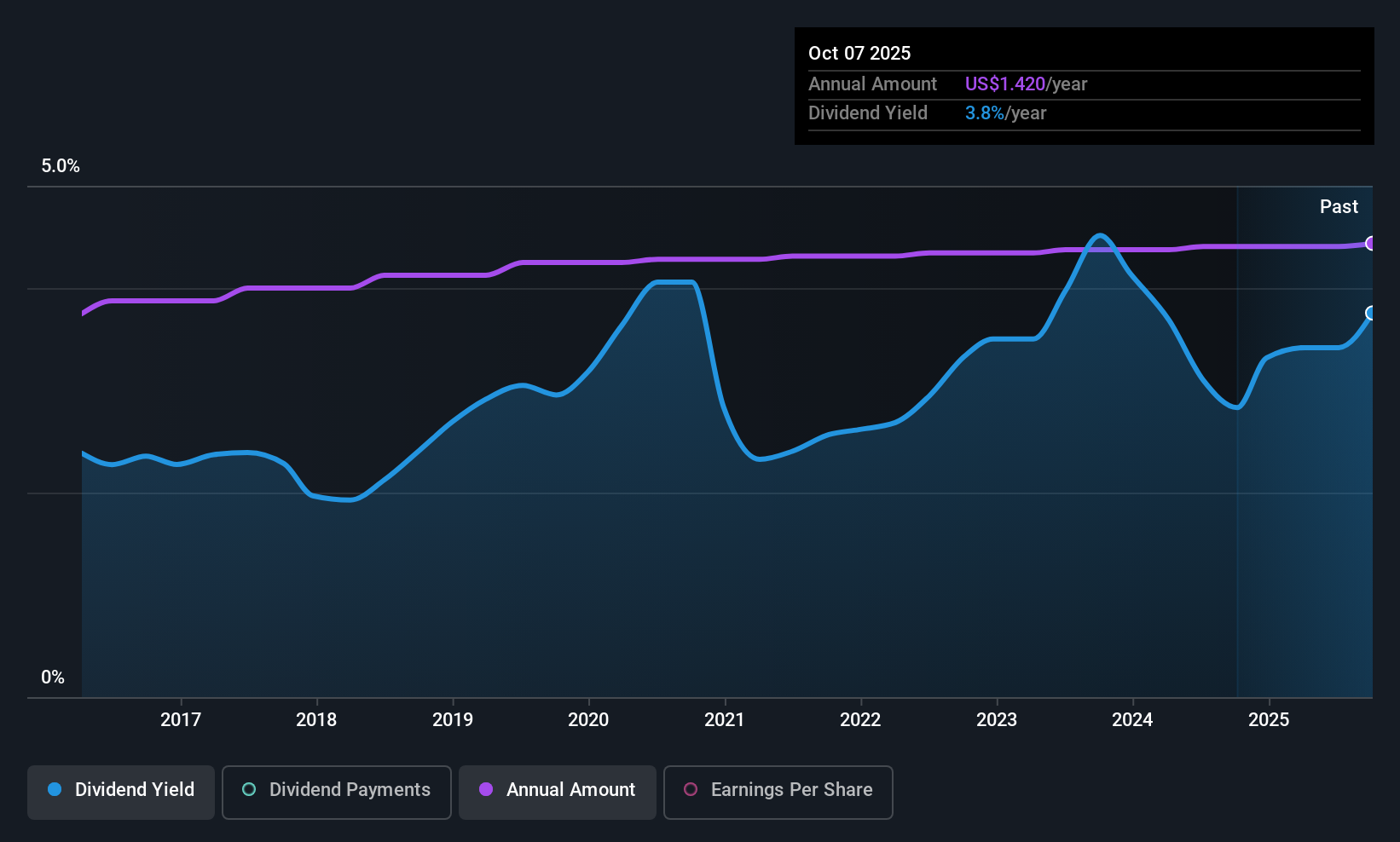
Task: Click the US$1.420 annual amount value
Action: (x=1005, y=84)
